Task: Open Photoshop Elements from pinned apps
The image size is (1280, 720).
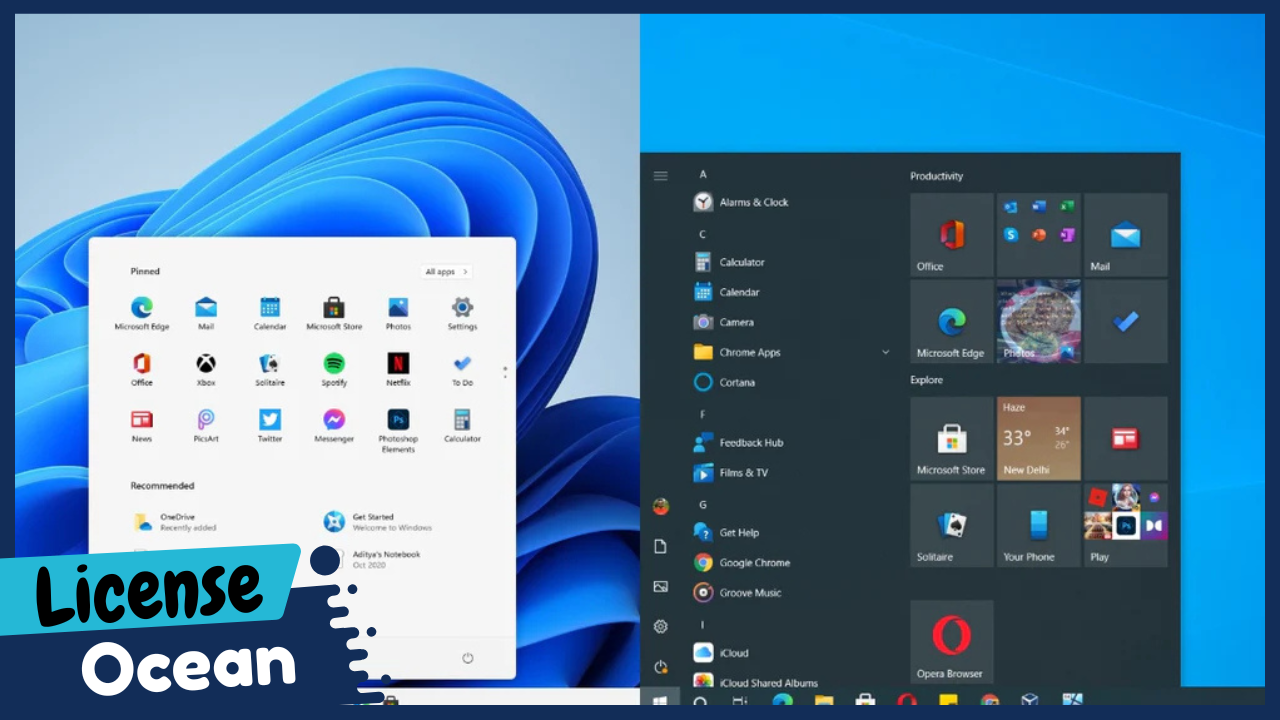Action: point(398,420)
